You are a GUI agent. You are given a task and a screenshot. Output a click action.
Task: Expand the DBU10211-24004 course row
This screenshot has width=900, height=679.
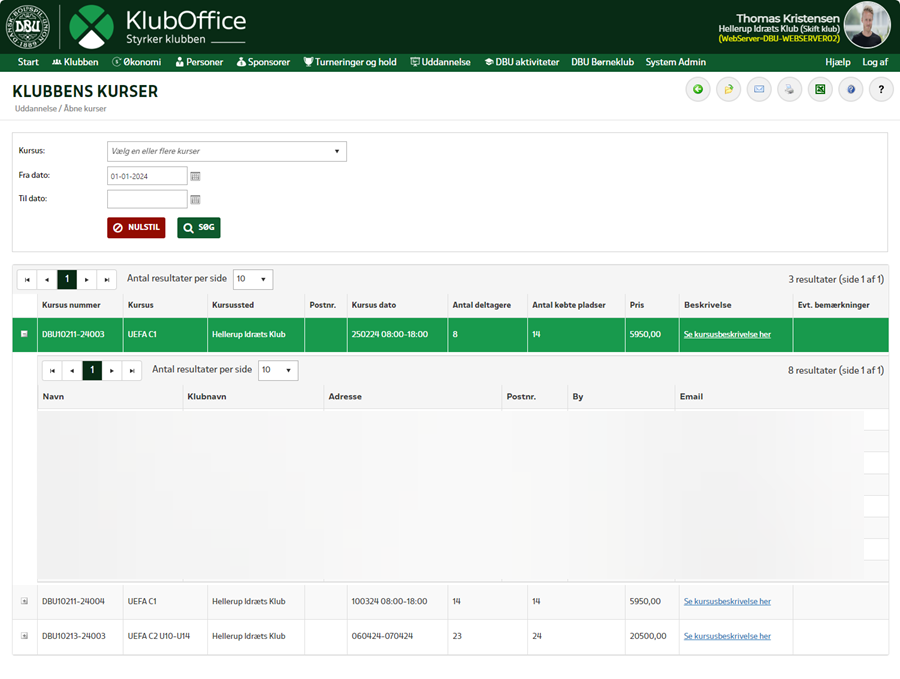point(24,601)
